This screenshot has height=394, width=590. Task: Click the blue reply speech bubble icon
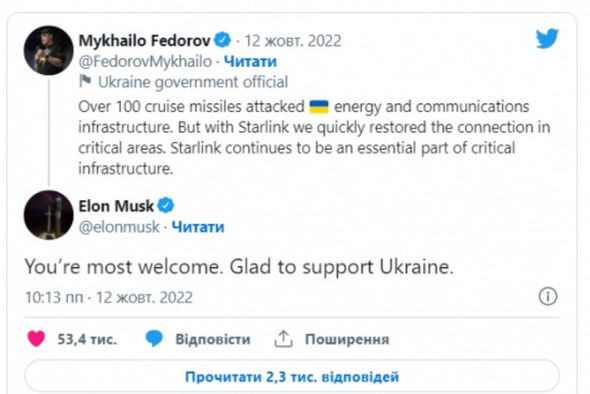click(154, 339)
